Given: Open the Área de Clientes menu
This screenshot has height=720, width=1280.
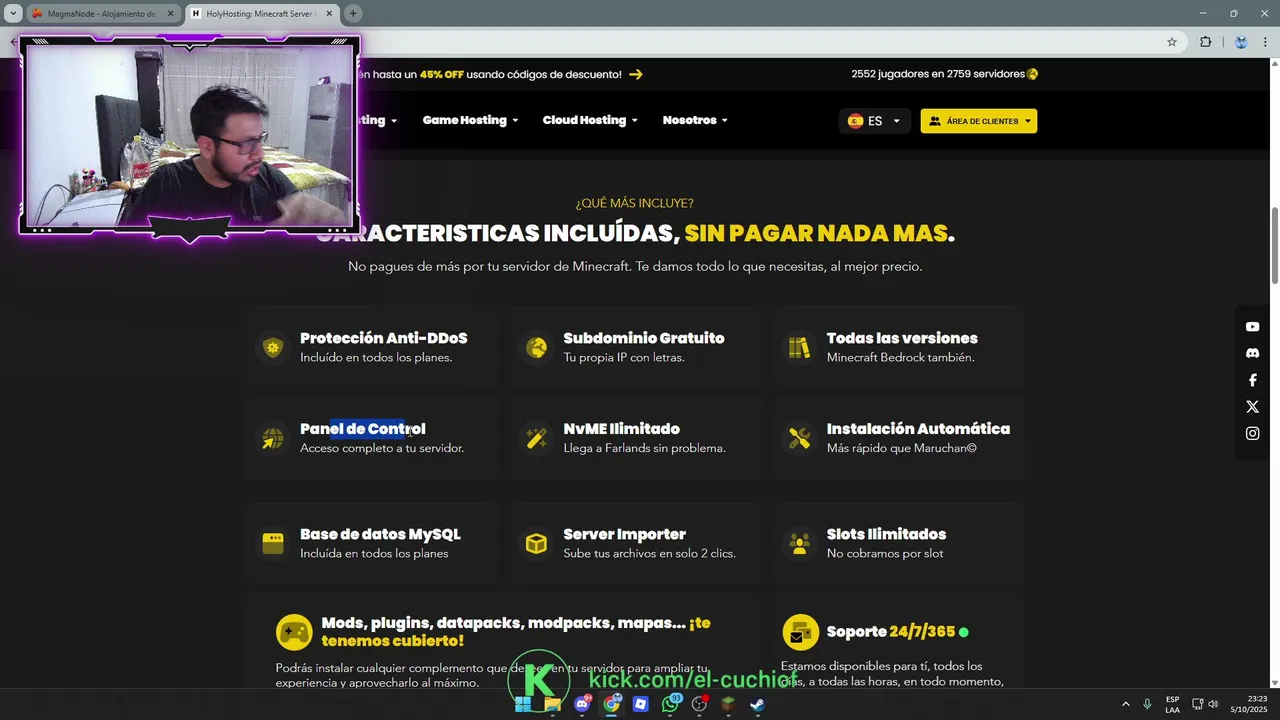Looking at the screenshot, I should 979,121.
